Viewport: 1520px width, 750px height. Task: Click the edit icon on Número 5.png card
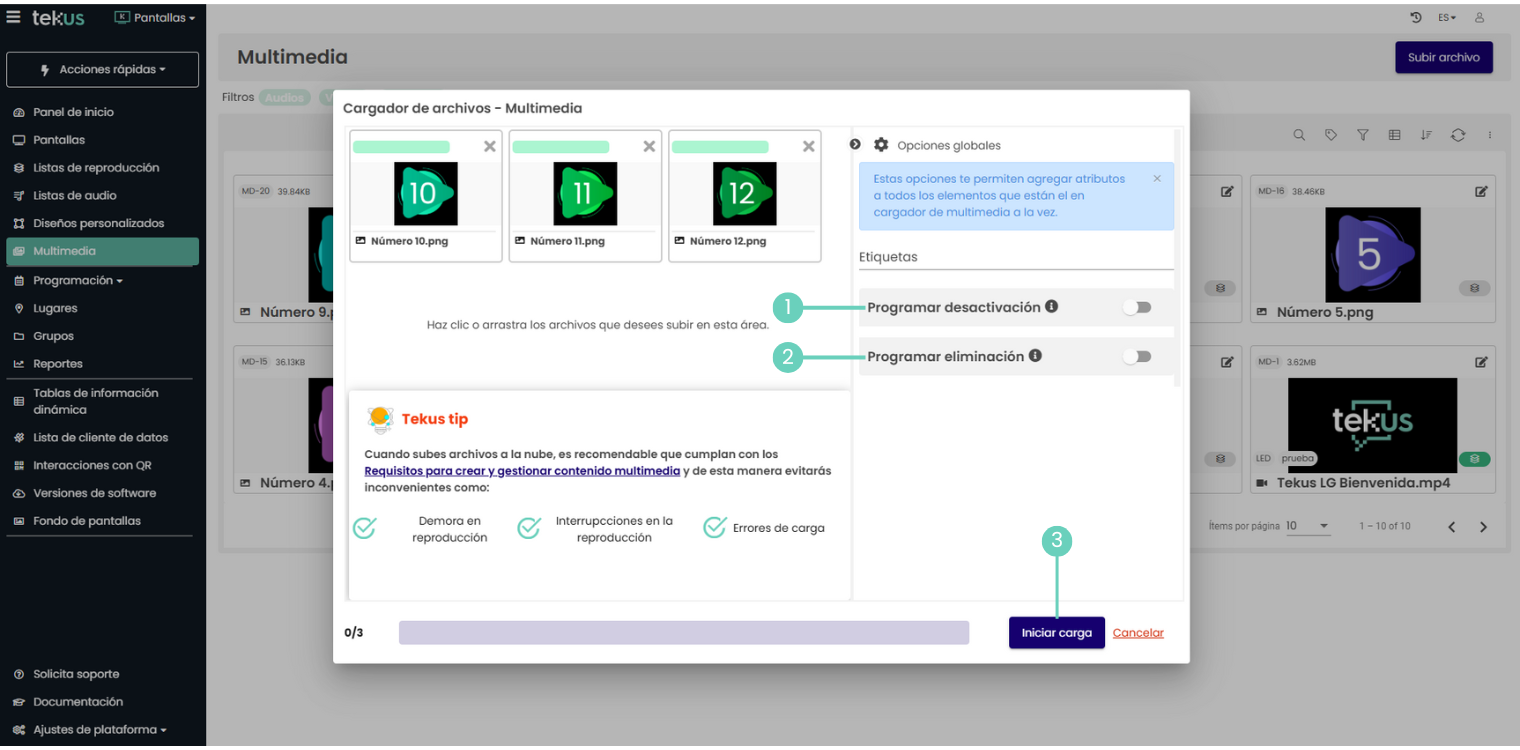pyautogui.click(x=1481, y=192)
